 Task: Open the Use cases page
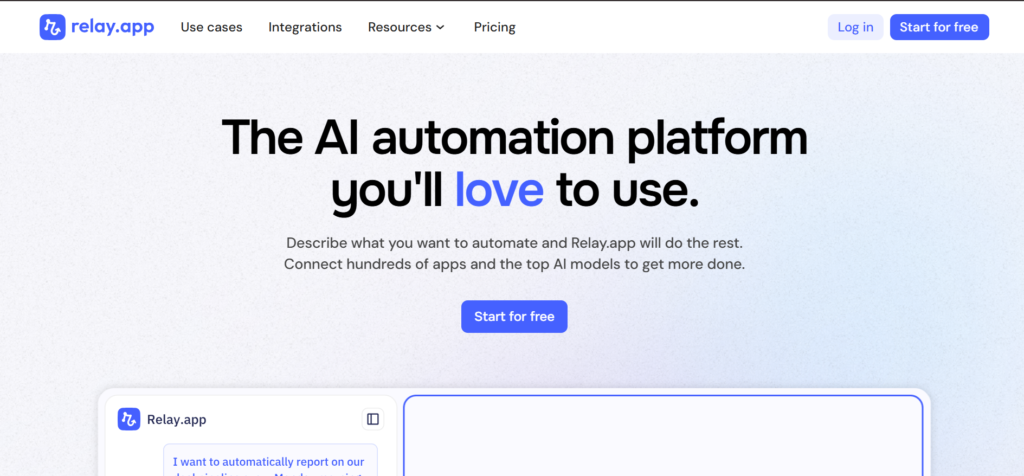[x=212, y=27]
